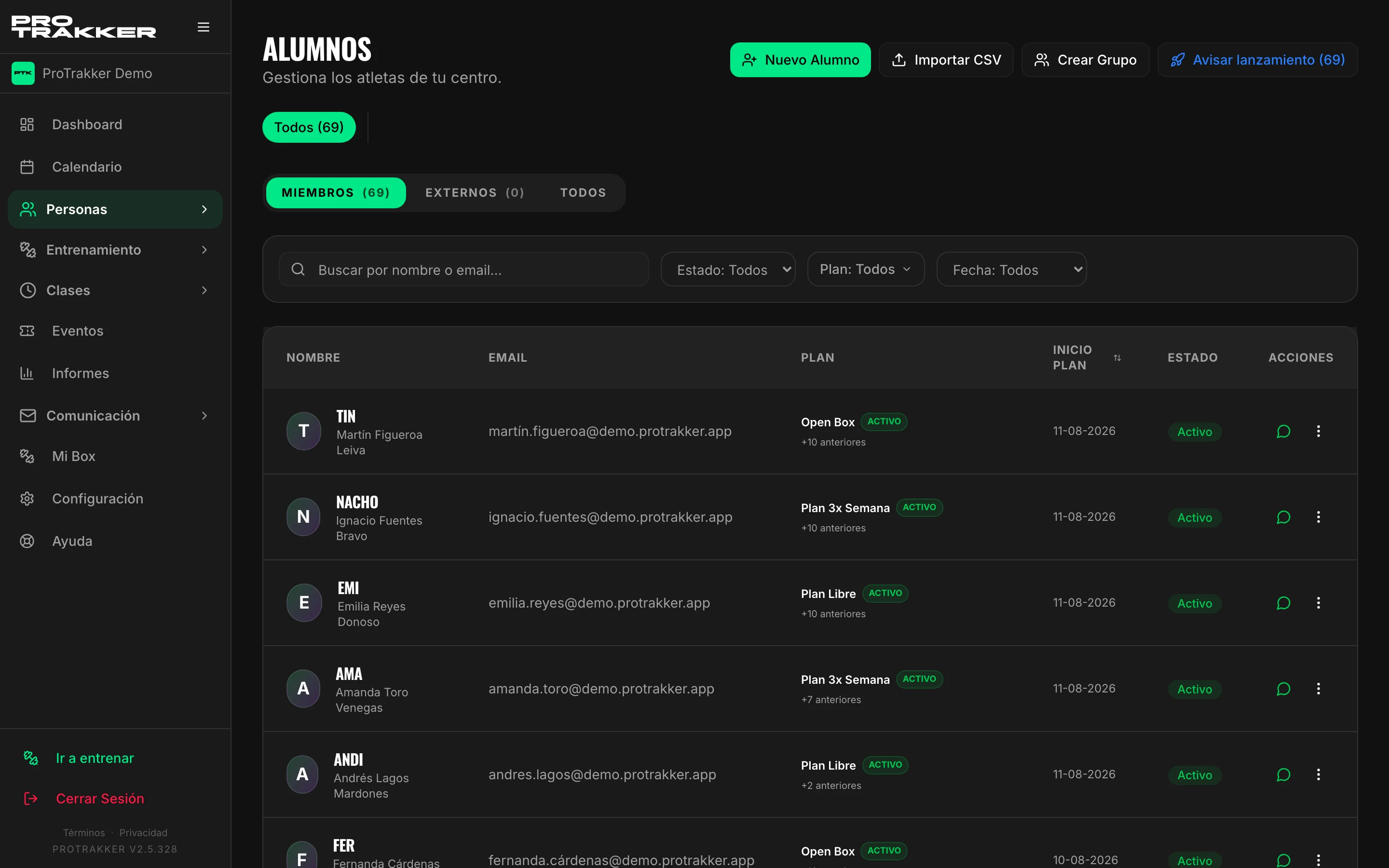Screen dimensions: 1389x868
Task: Focus the search by name or email field
Action: (463, 269)
